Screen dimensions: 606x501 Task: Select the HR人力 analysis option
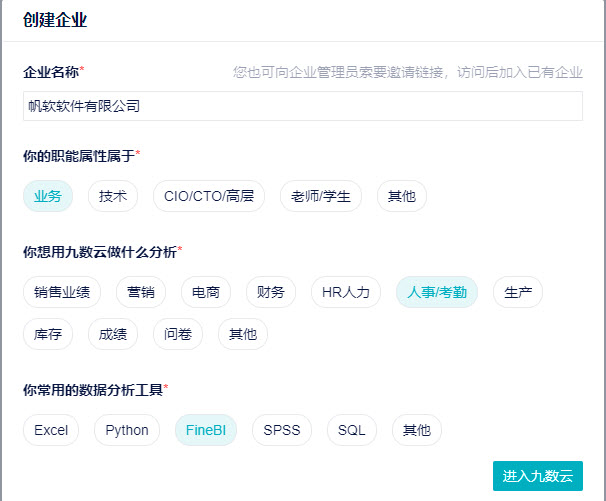pos(346,292)
